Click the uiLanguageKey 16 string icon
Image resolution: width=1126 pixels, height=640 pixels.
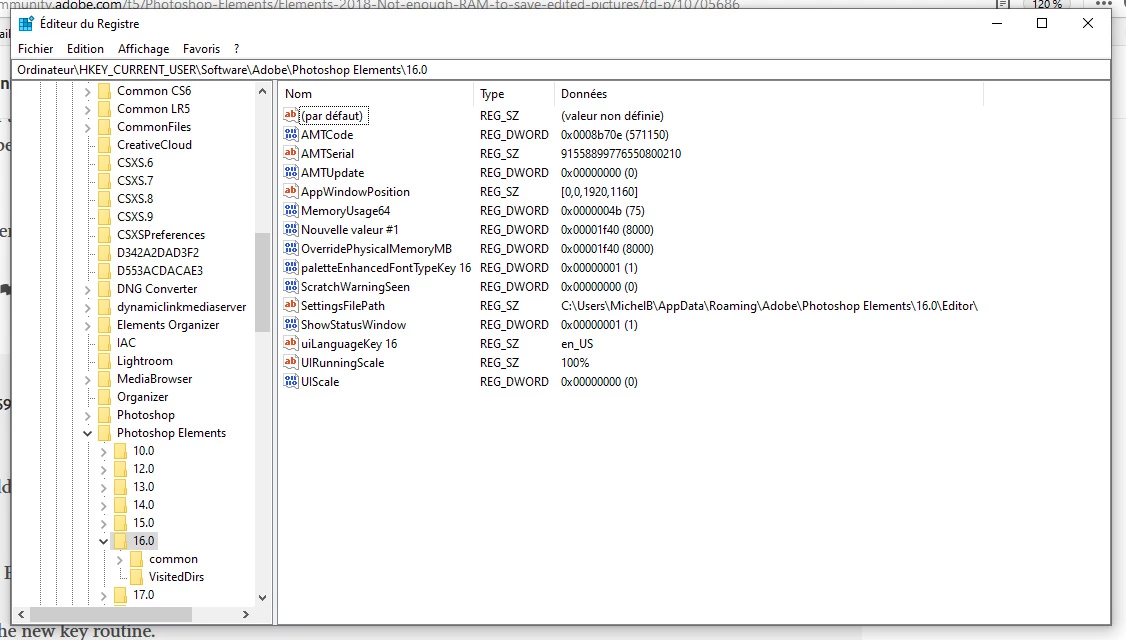pyautogui.click(x=291, y=343)
